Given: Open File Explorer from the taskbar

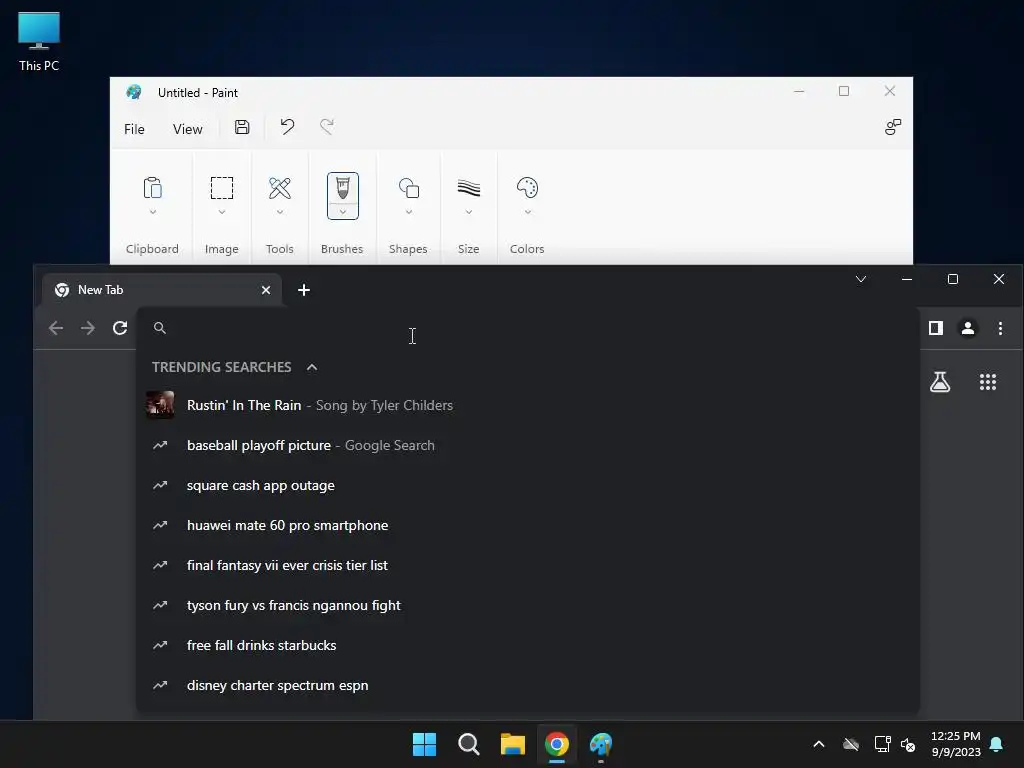Looking at the screenshot, I should pyautogui.click(x=513, y=744).
